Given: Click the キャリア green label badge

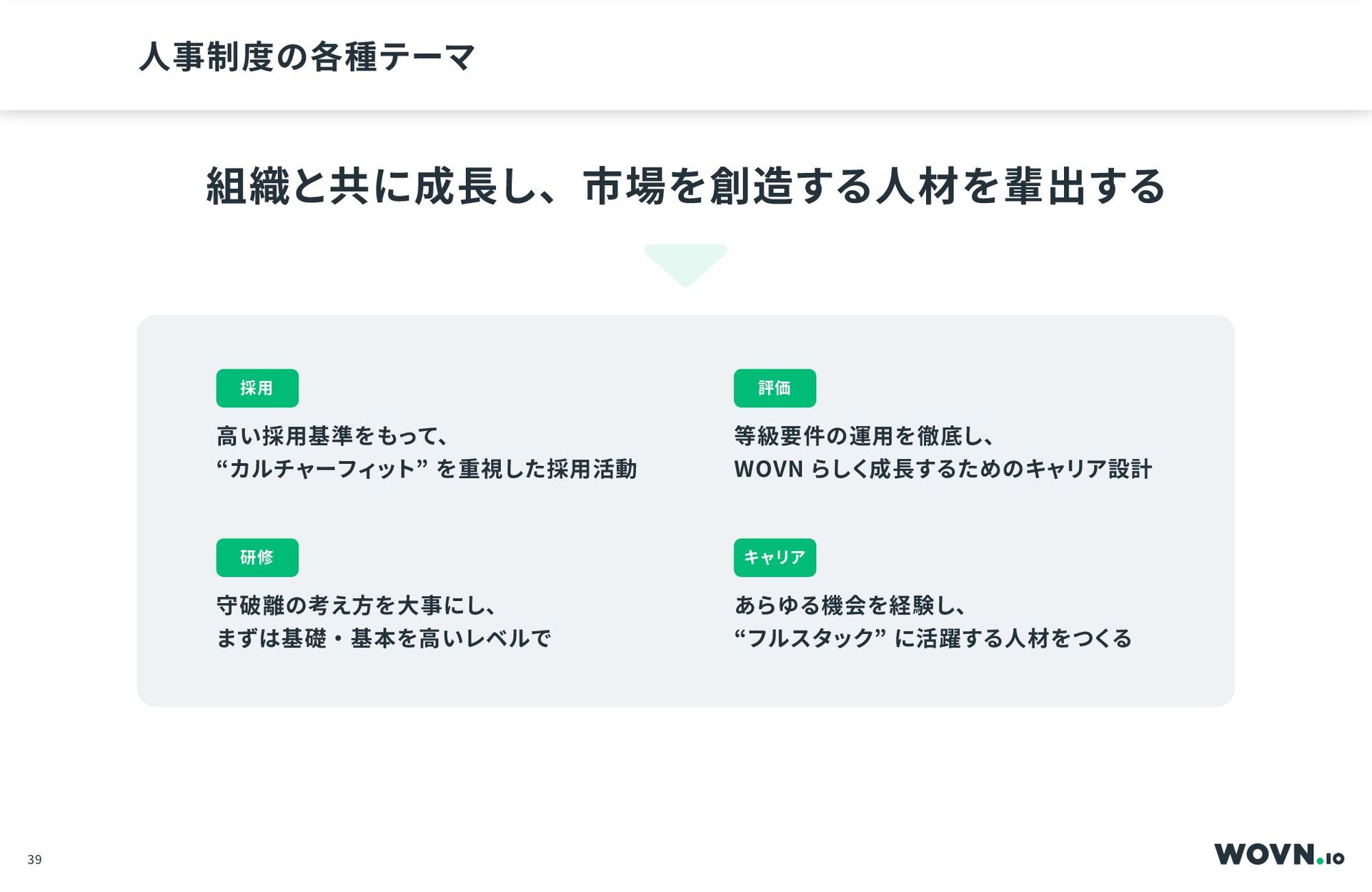Looking at the screenshot, I should click(775, 557).
